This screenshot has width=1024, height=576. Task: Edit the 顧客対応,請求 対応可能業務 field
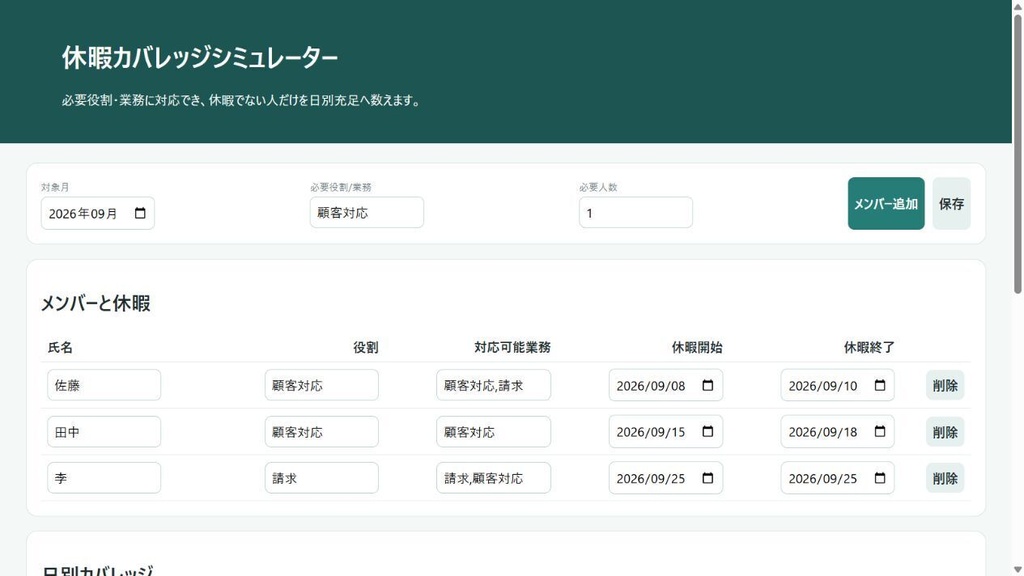point(493,385)
